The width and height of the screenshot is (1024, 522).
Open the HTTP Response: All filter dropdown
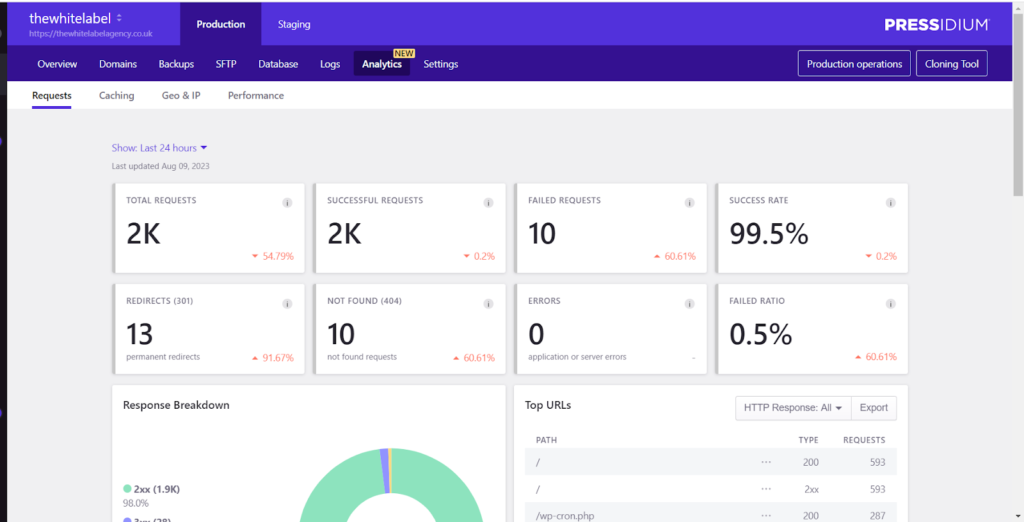(793, 408)
